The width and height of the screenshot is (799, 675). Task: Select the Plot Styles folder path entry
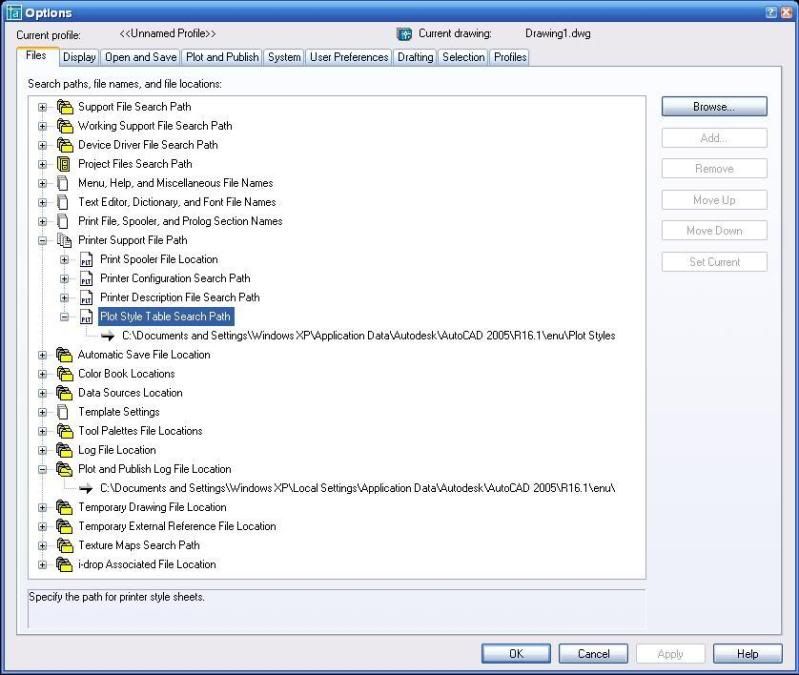coord(368,336)
